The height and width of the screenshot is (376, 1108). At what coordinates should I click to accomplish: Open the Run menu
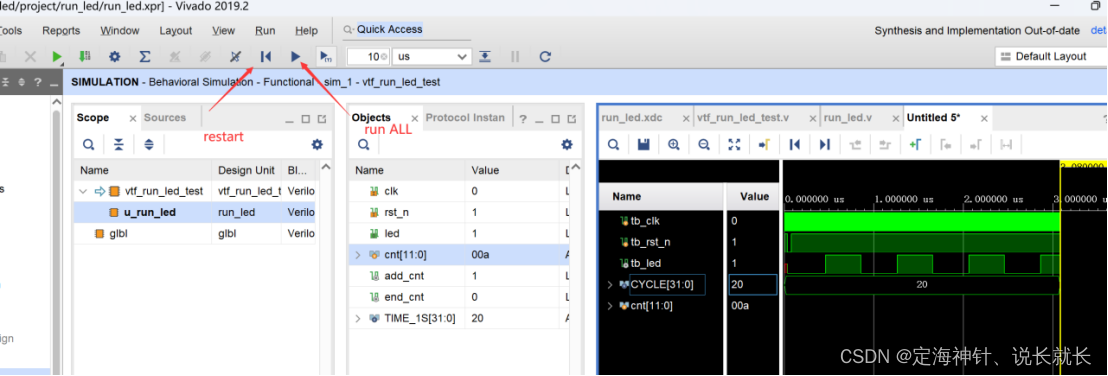(265, 30)
